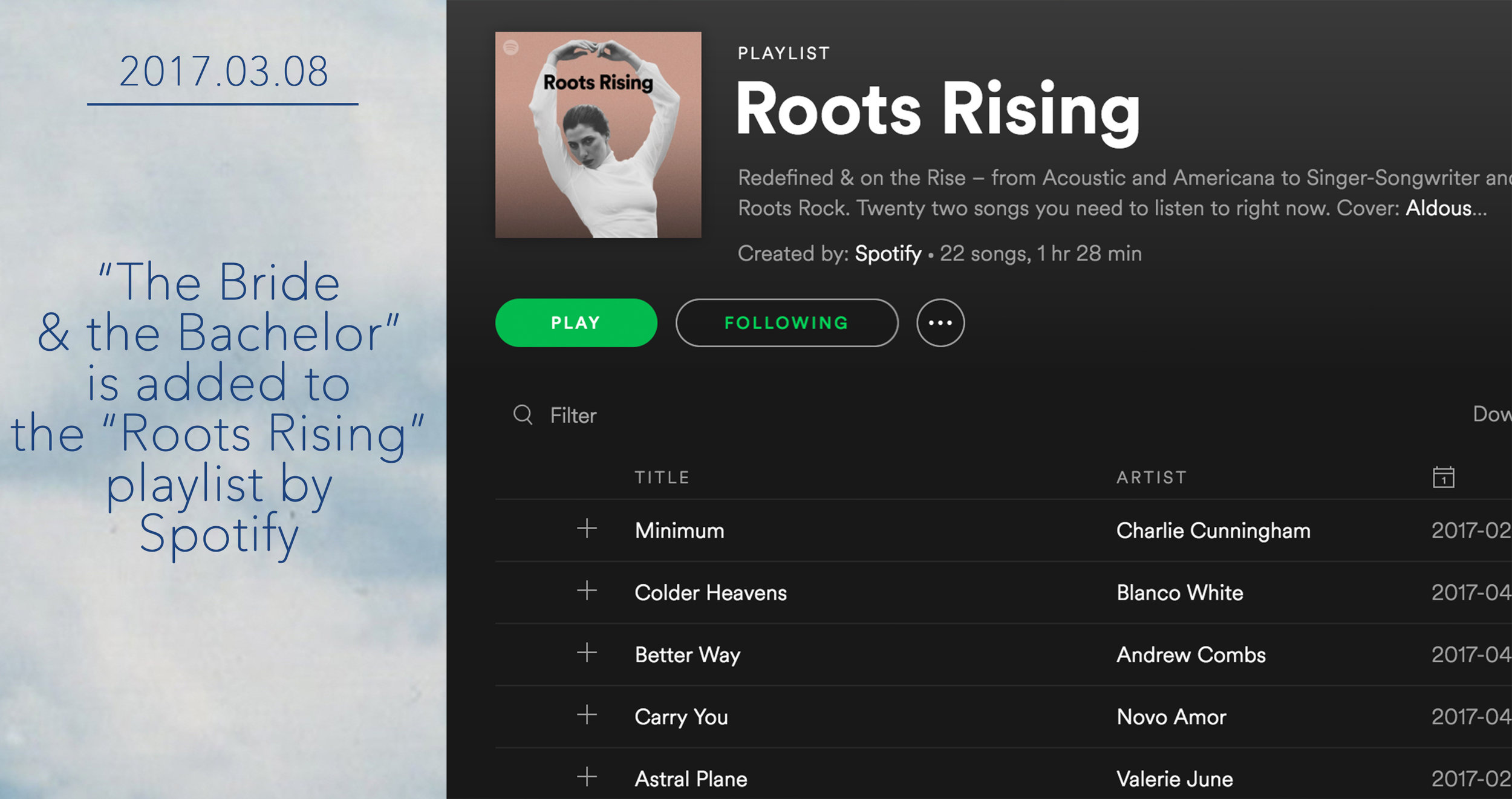This screenshot has height=799, width=1512.
Task: Add Astral Plane with its plus icon
Action: tap(587, 777)
